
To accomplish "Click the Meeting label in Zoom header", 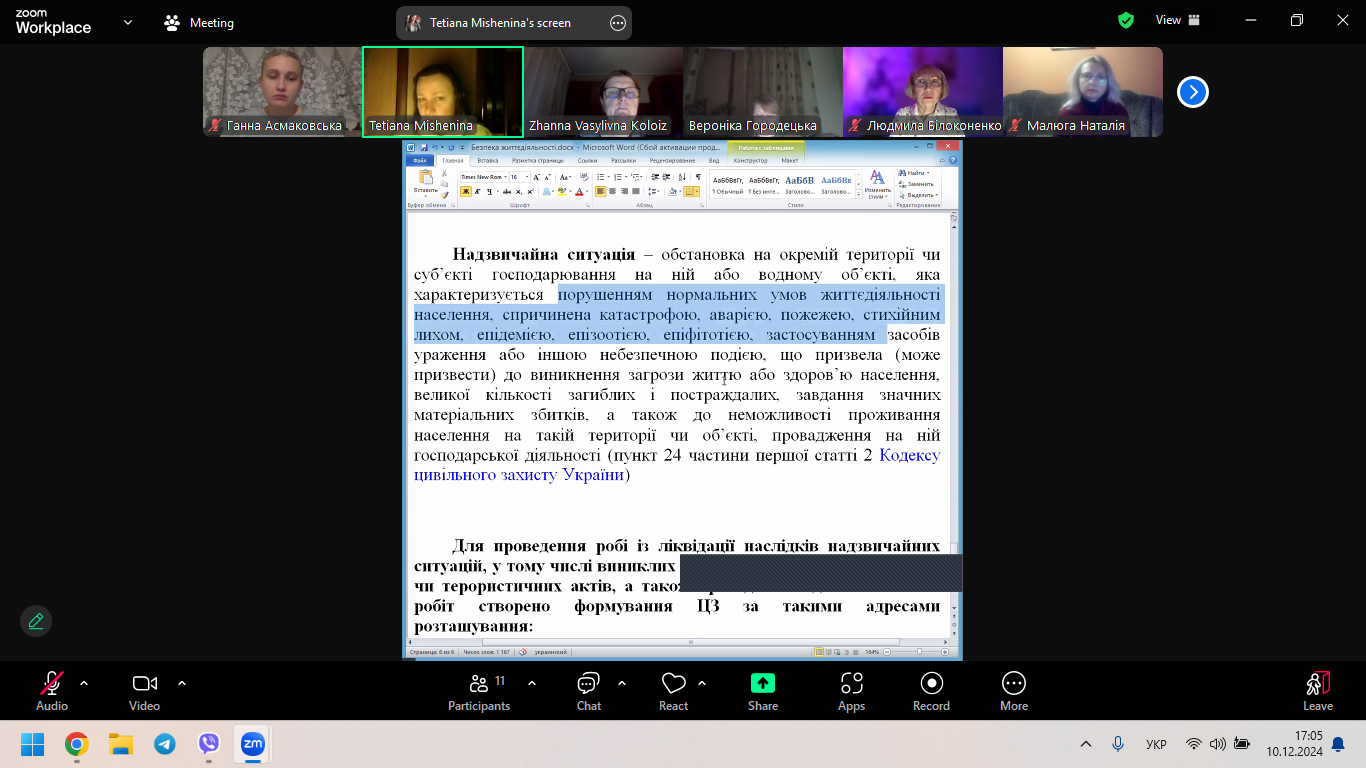I will coord(211,23).
